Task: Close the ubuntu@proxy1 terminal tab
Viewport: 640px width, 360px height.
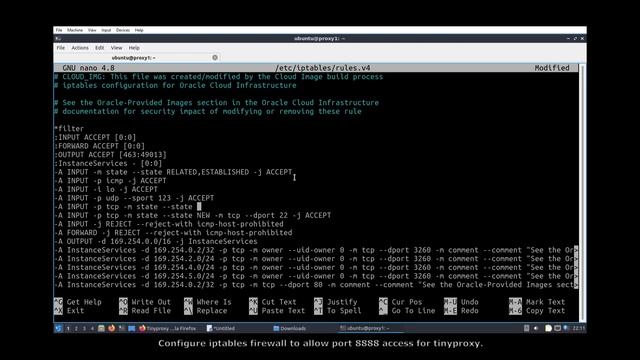Action: [215, 58]
